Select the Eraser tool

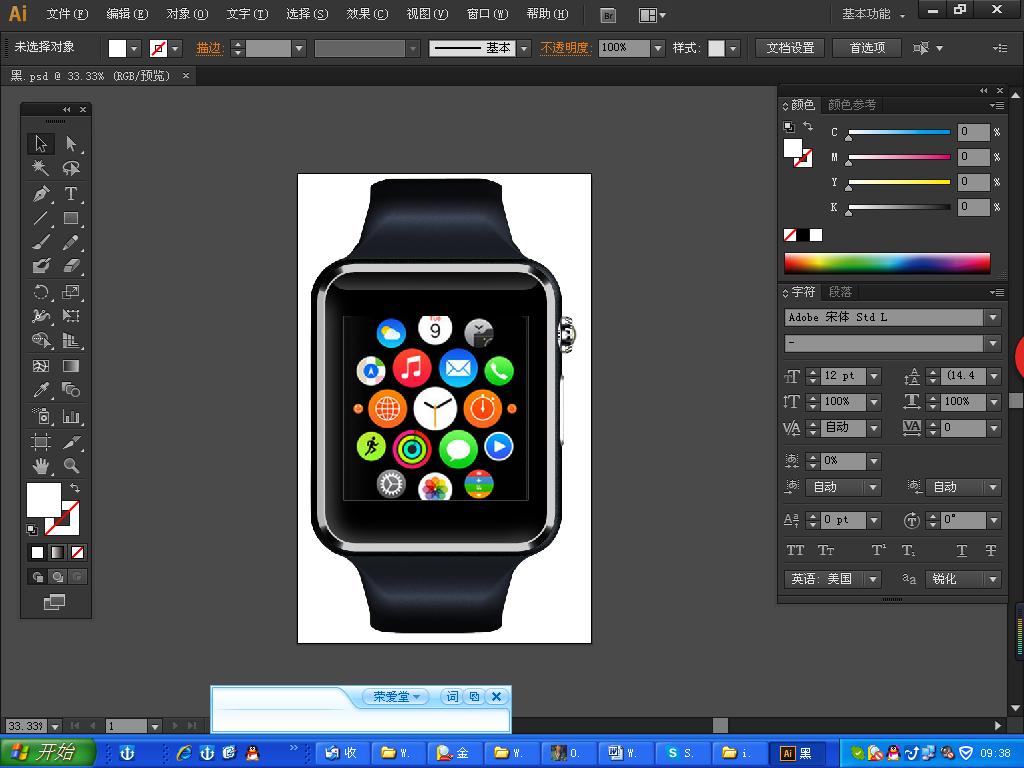click(x=71, y=266)
